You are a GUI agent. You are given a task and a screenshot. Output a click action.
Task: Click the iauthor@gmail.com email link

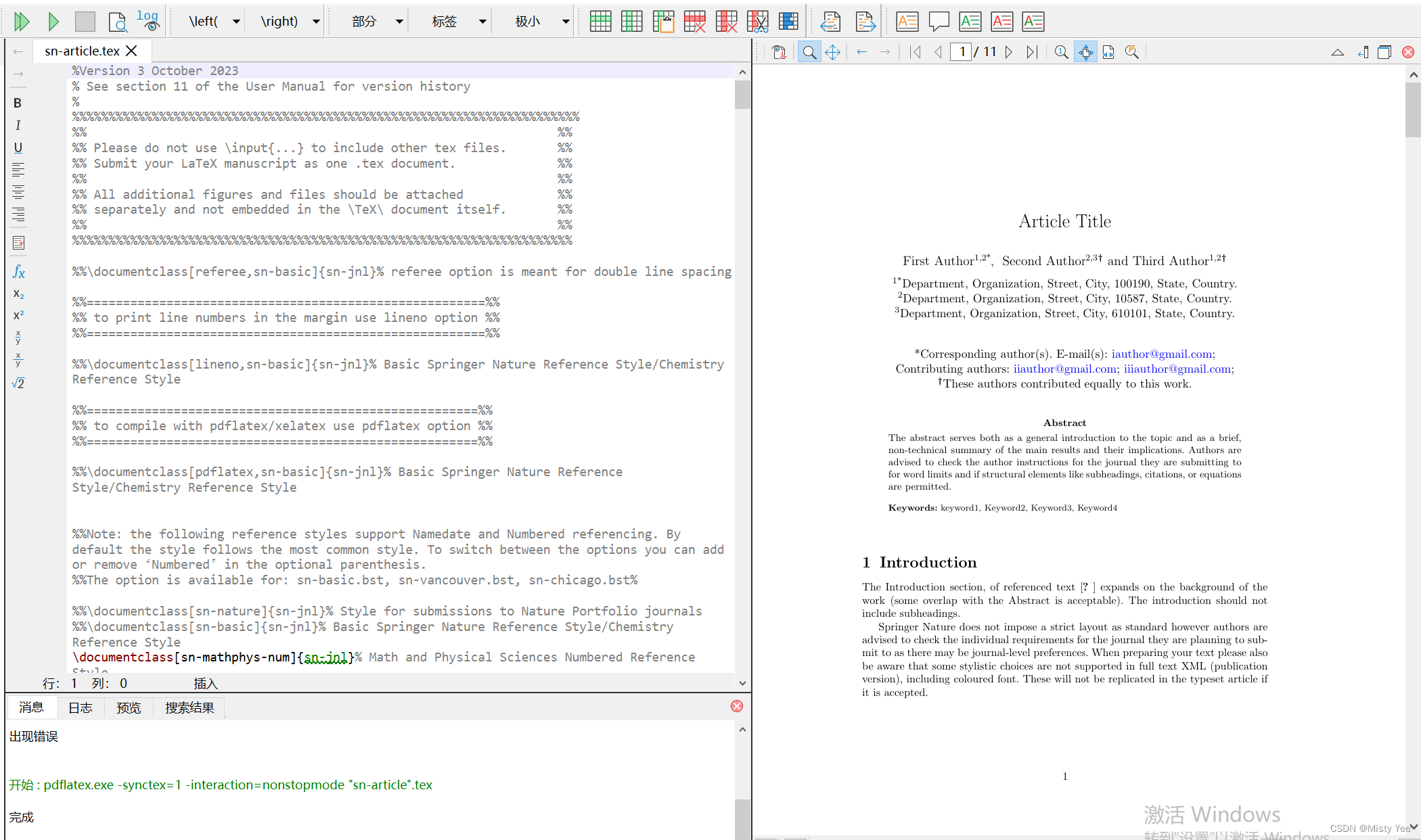click(x=1161, y=354)
